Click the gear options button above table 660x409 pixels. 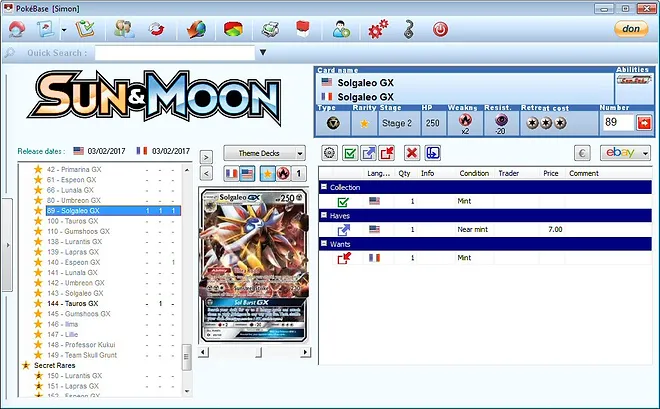coord(329,153)
